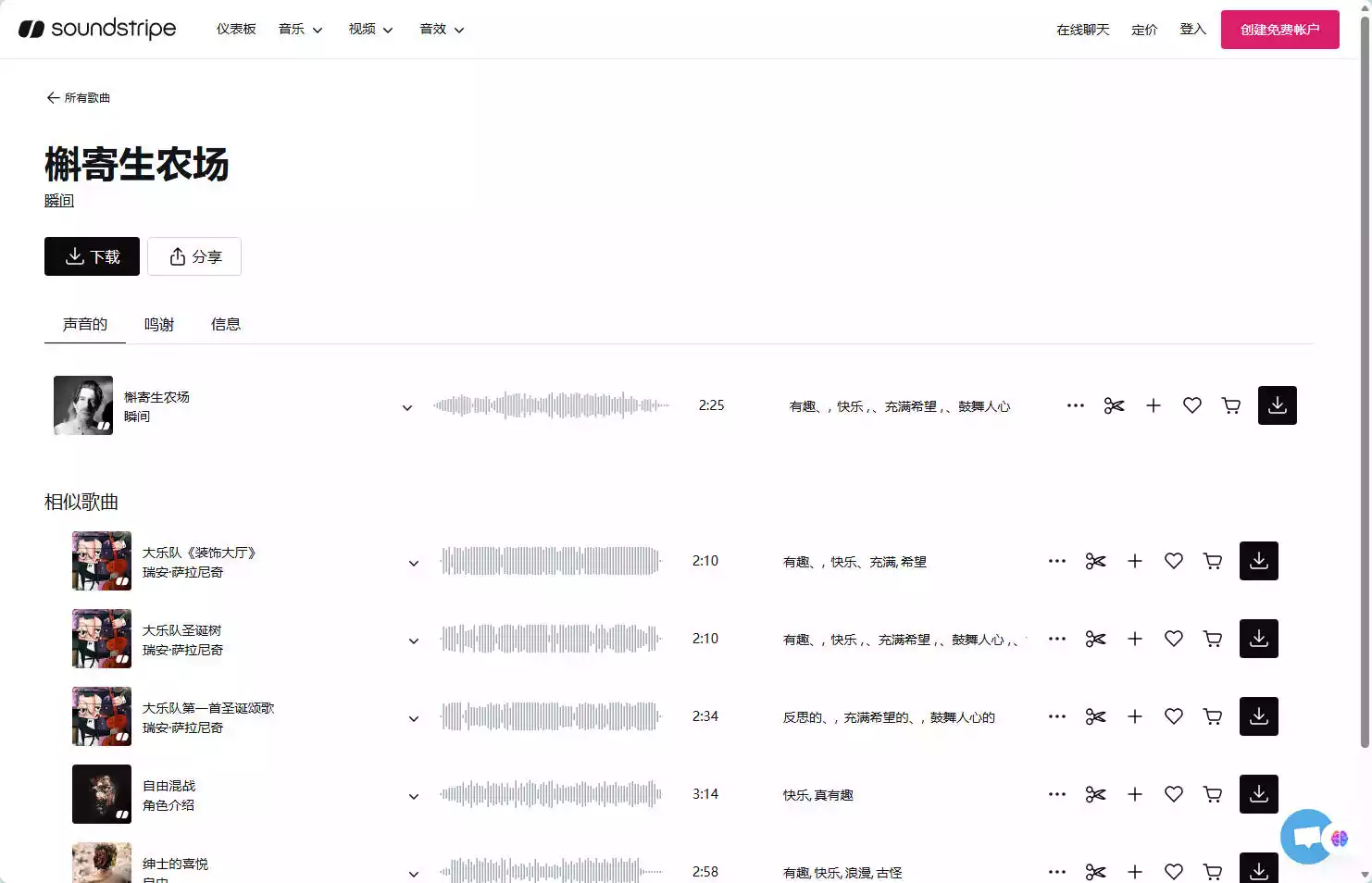Expand 大乐队圣诞树 row chevron
This screenshot has height=883, width=1372.
[x=414, y=640]
